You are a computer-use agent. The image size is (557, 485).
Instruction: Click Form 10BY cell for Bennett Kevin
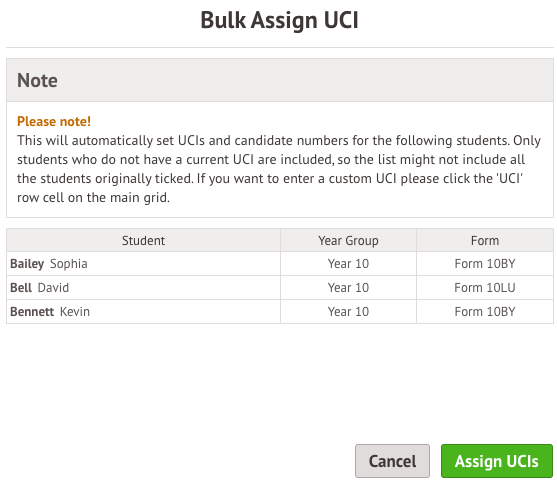(485, 312)
